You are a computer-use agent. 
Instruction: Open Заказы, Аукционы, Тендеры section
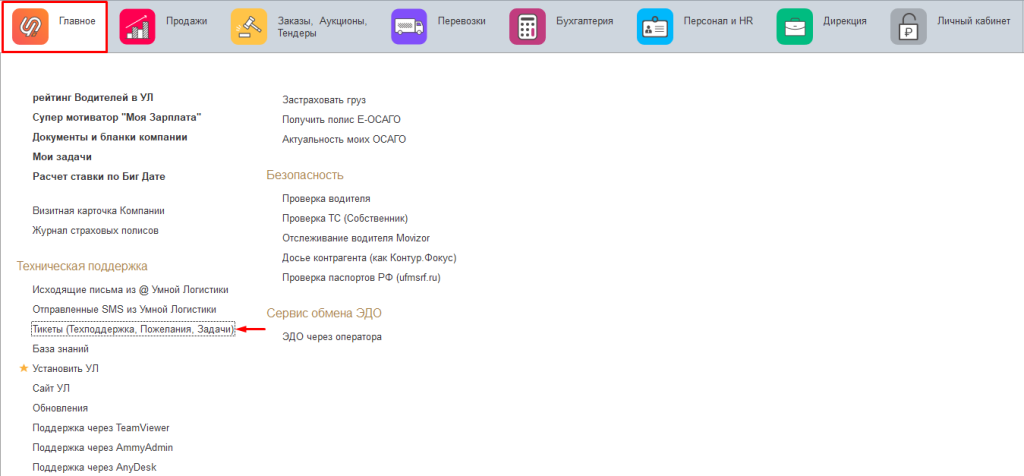(x=322, y=27)
